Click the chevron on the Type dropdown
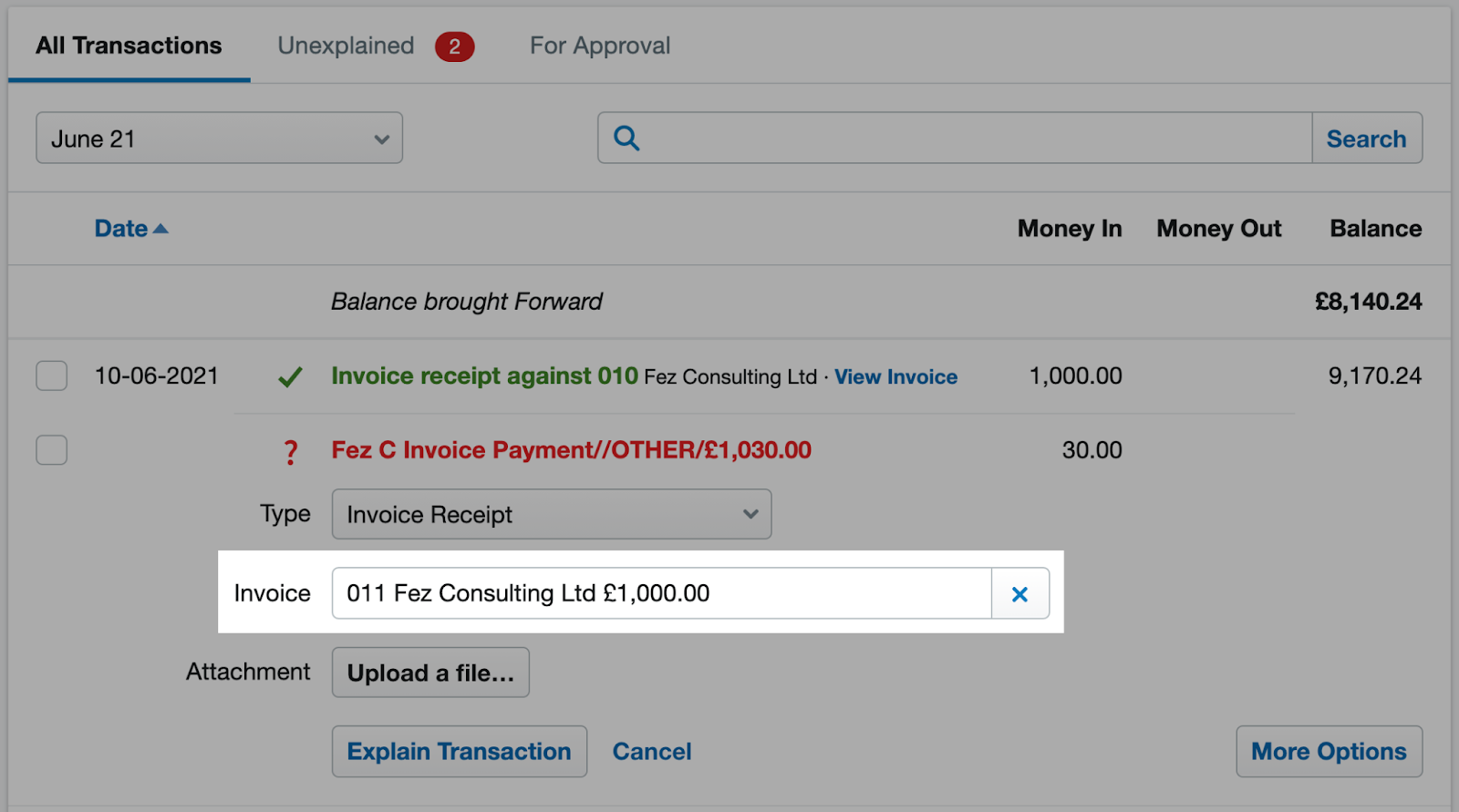Viewport: 1459px width, 812px height. [750, 514]
